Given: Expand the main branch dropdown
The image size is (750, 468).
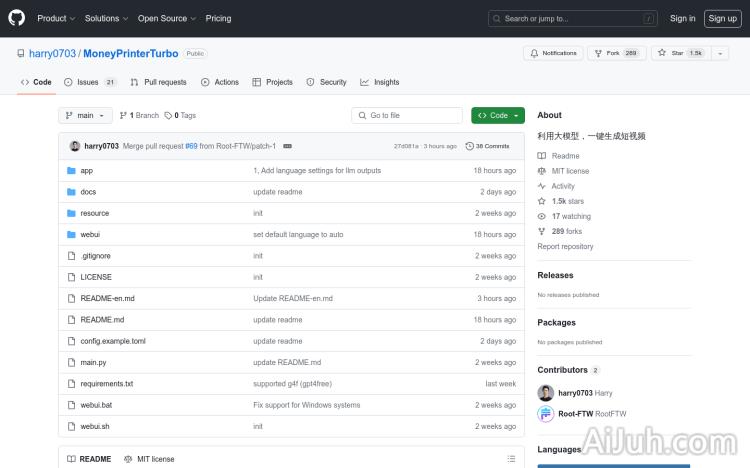Looking at the screenshot, I should tap(84, 115).
